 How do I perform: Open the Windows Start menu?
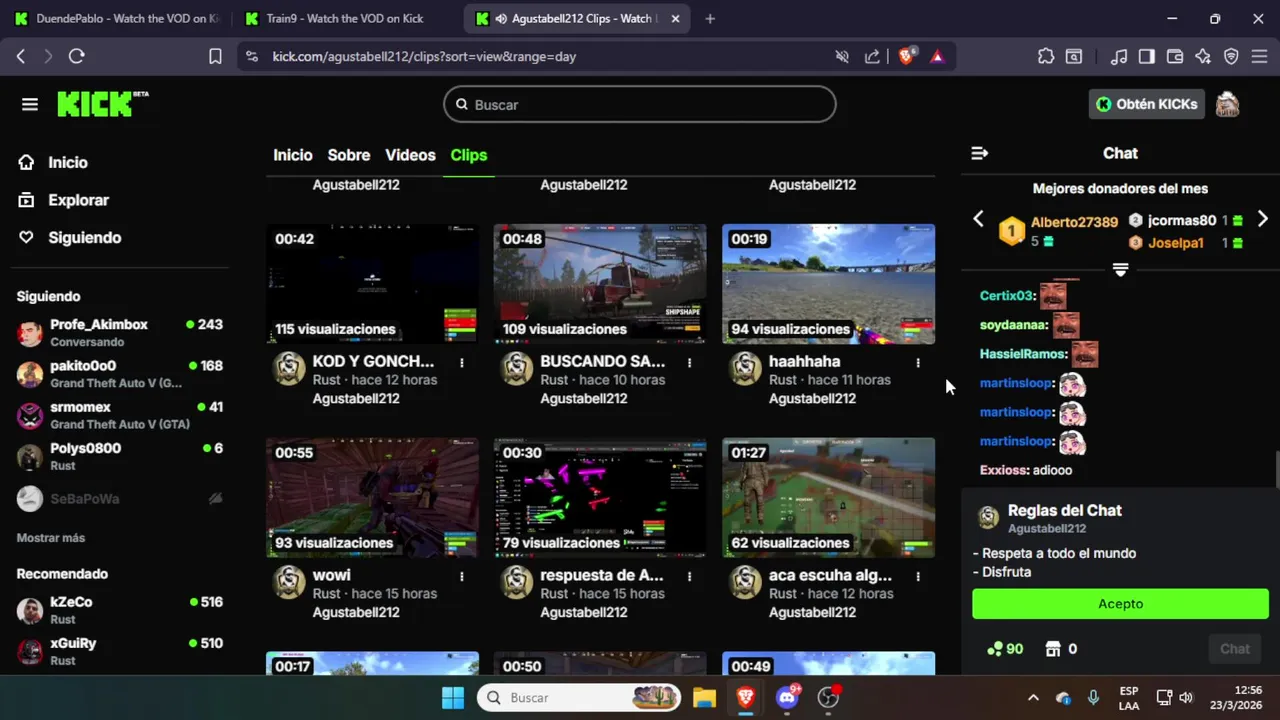453,697
